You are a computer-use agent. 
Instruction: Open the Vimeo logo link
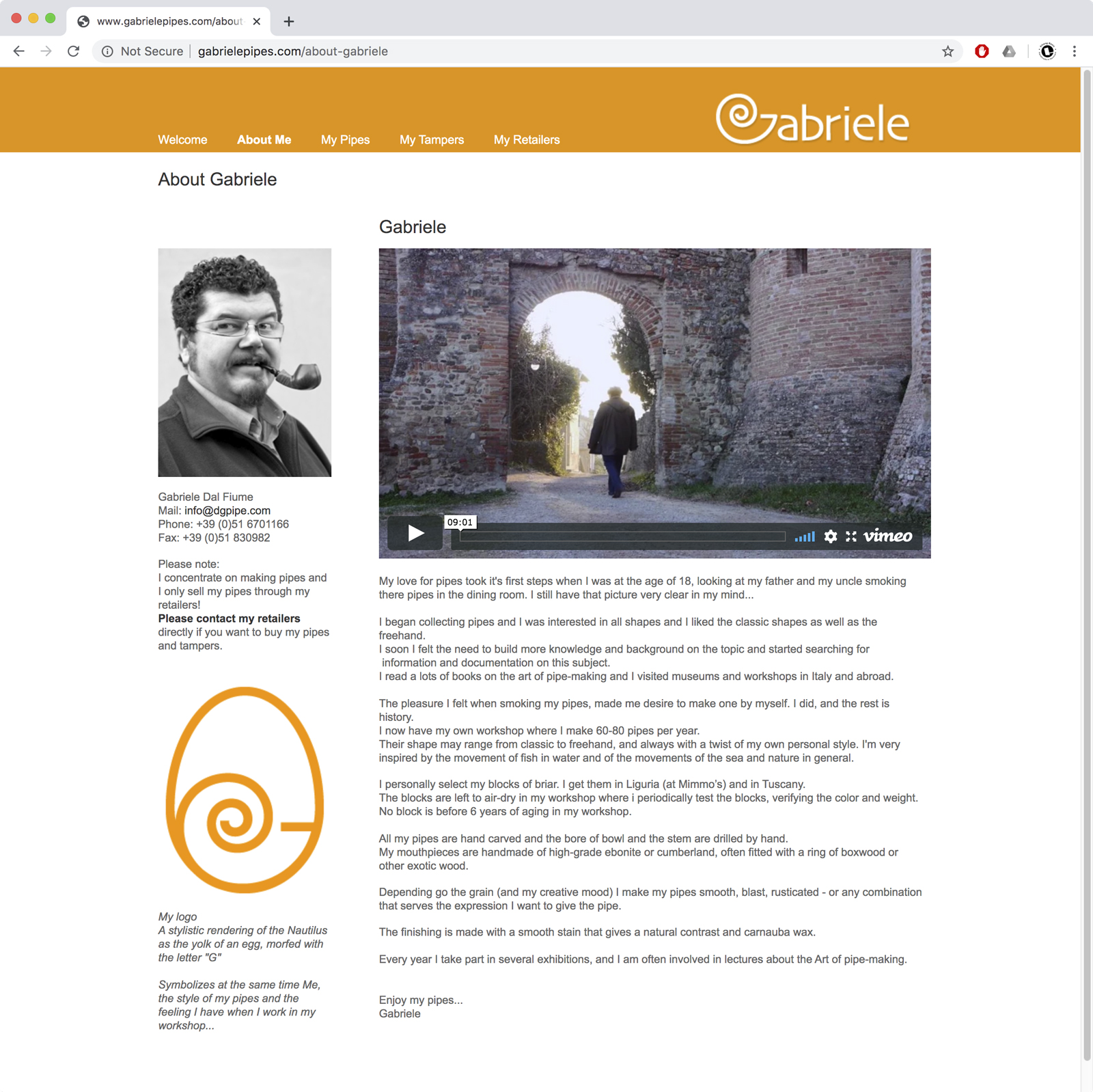click(x=887, y=536)
